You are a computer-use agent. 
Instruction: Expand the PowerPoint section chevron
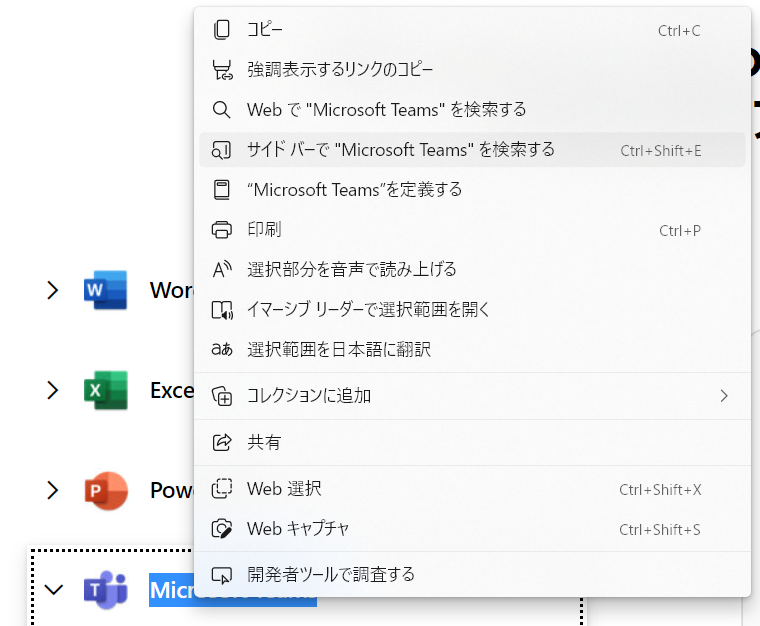pyautogui.click(x=52, y=490)
